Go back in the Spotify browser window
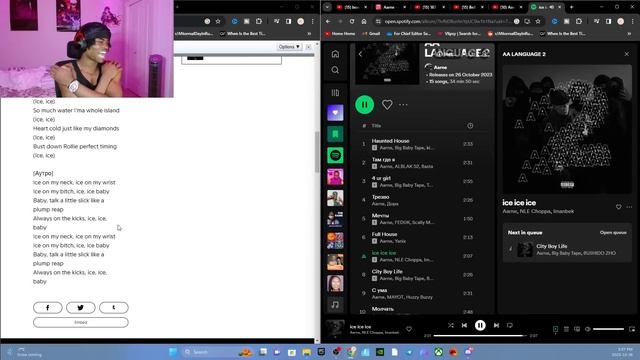 click(328, 21)
